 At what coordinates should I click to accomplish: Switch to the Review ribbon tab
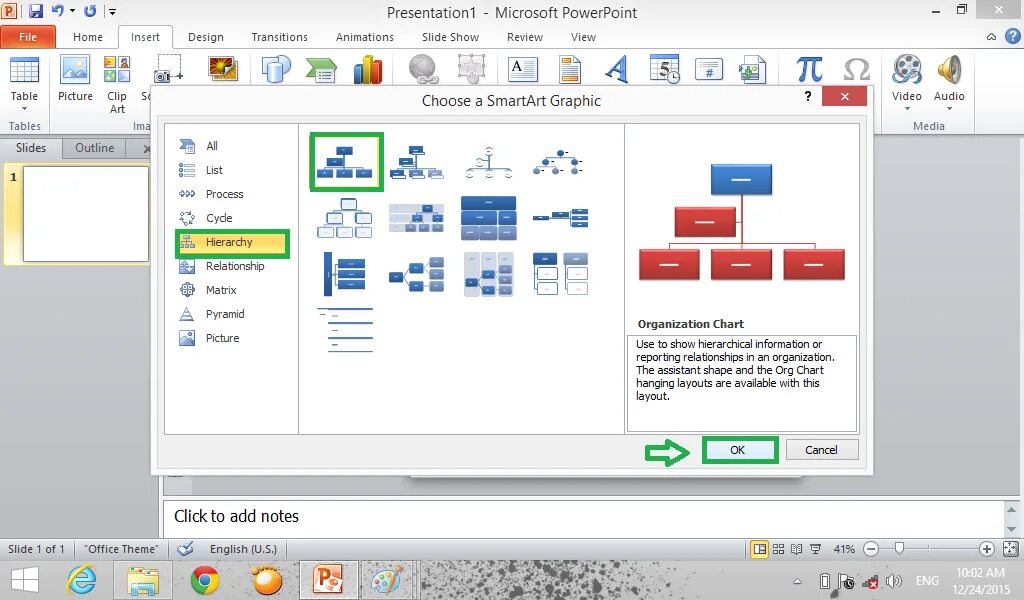524,37
